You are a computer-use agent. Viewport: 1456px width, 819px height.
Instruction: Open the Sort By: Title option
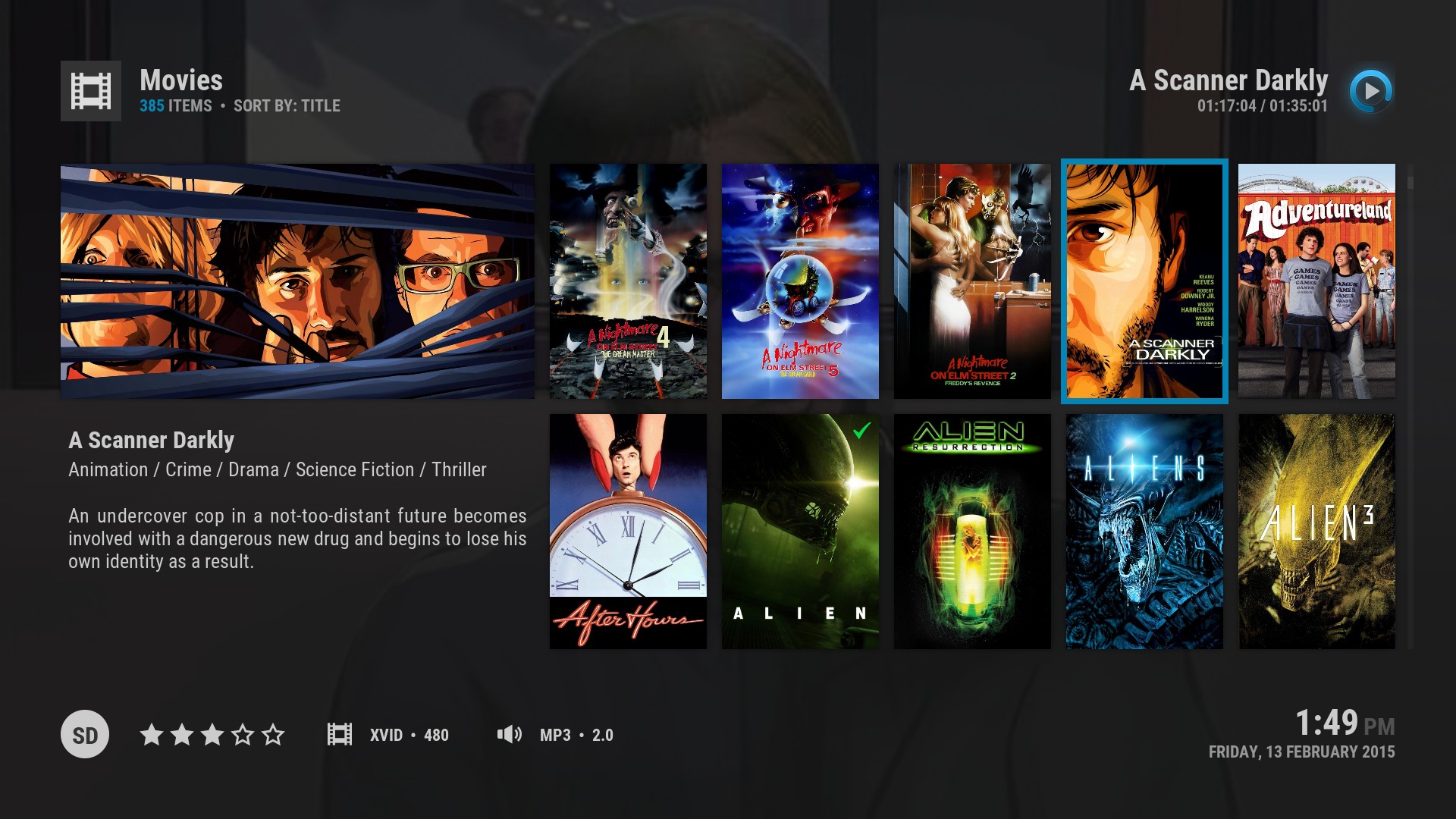pos(287,106)
